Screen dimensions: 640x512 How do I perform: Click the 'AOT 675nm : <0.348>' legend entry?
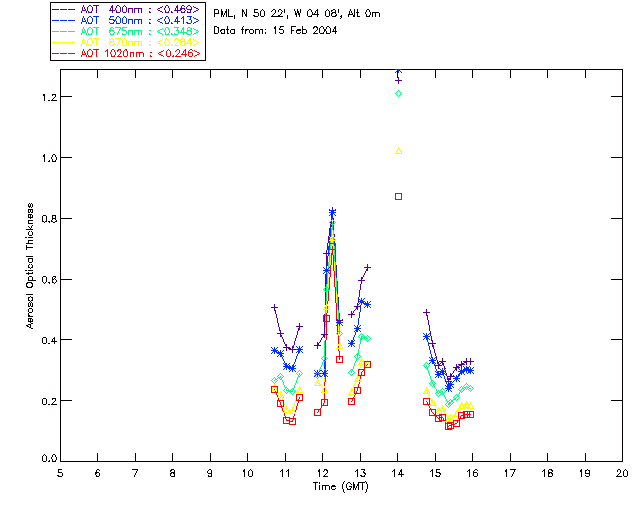[x=126, y=31]
